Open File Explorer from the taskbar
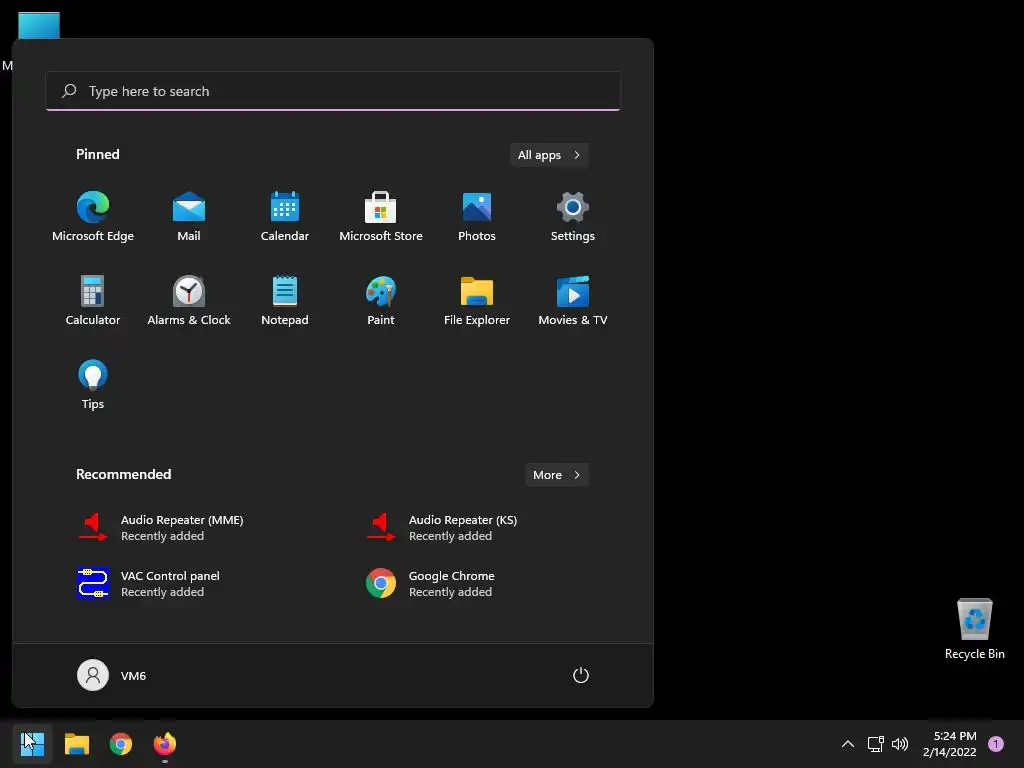This screenshot has width=1024, height=768. 77,744
